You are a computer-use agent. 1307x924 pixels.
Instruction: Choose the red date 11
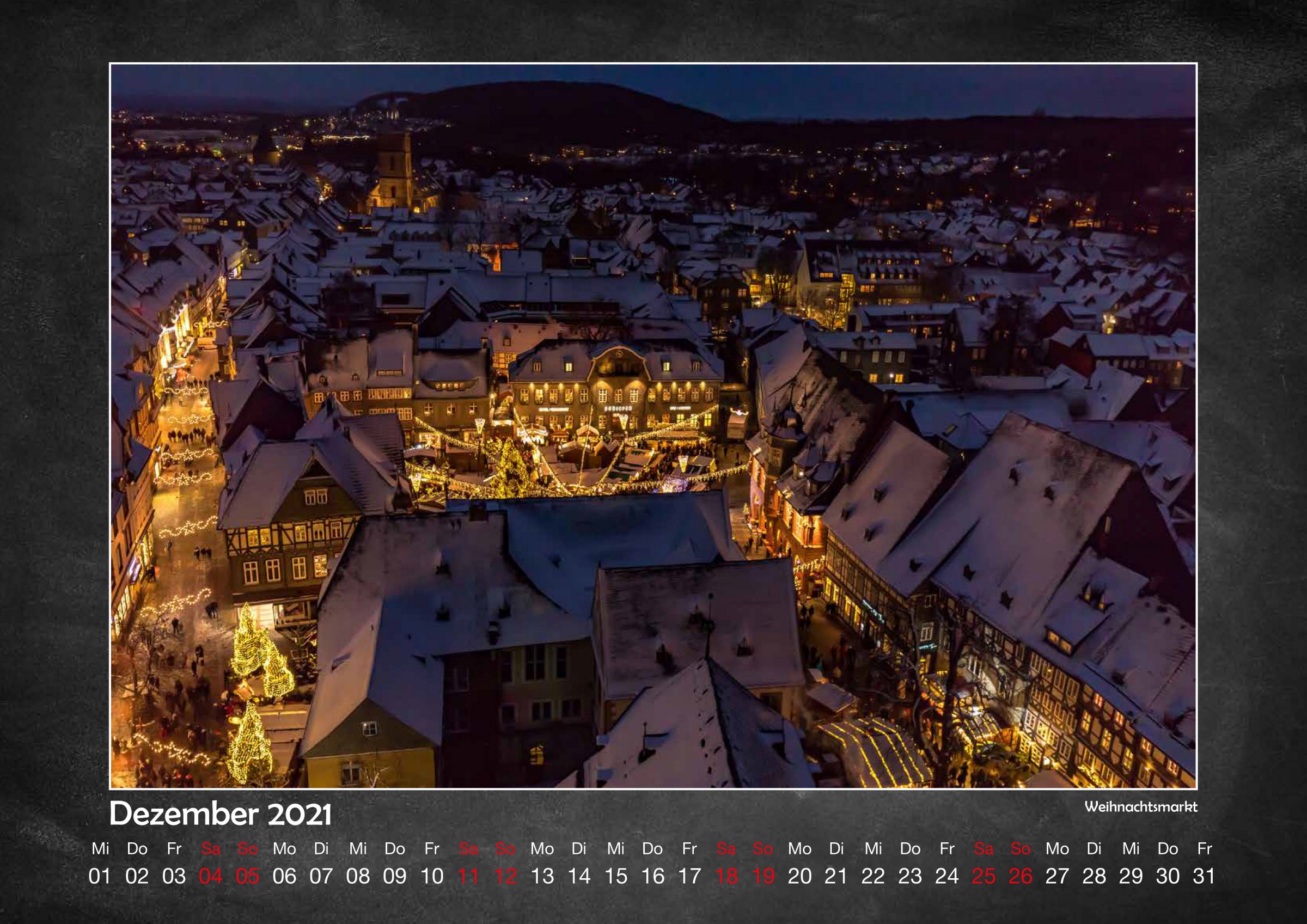click(468, 876)
